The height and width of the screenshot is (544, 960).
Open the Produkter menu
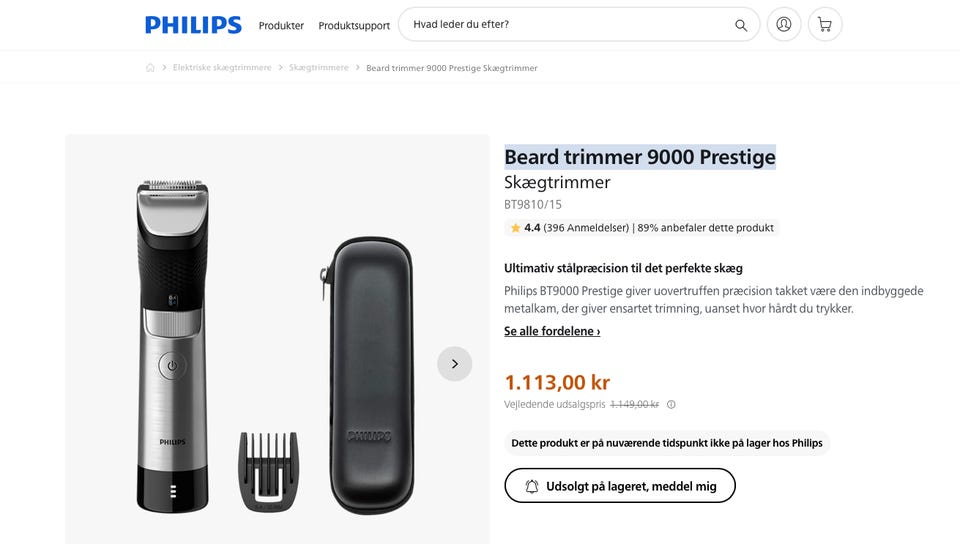point(281,25)
